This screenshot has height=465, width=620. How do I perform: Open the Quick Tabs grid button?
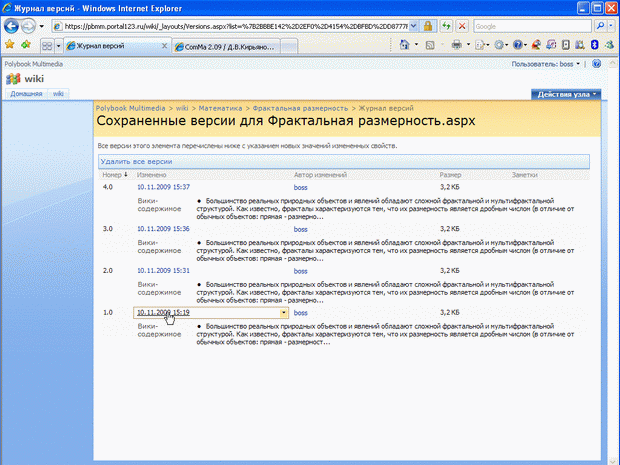point(46,45)
